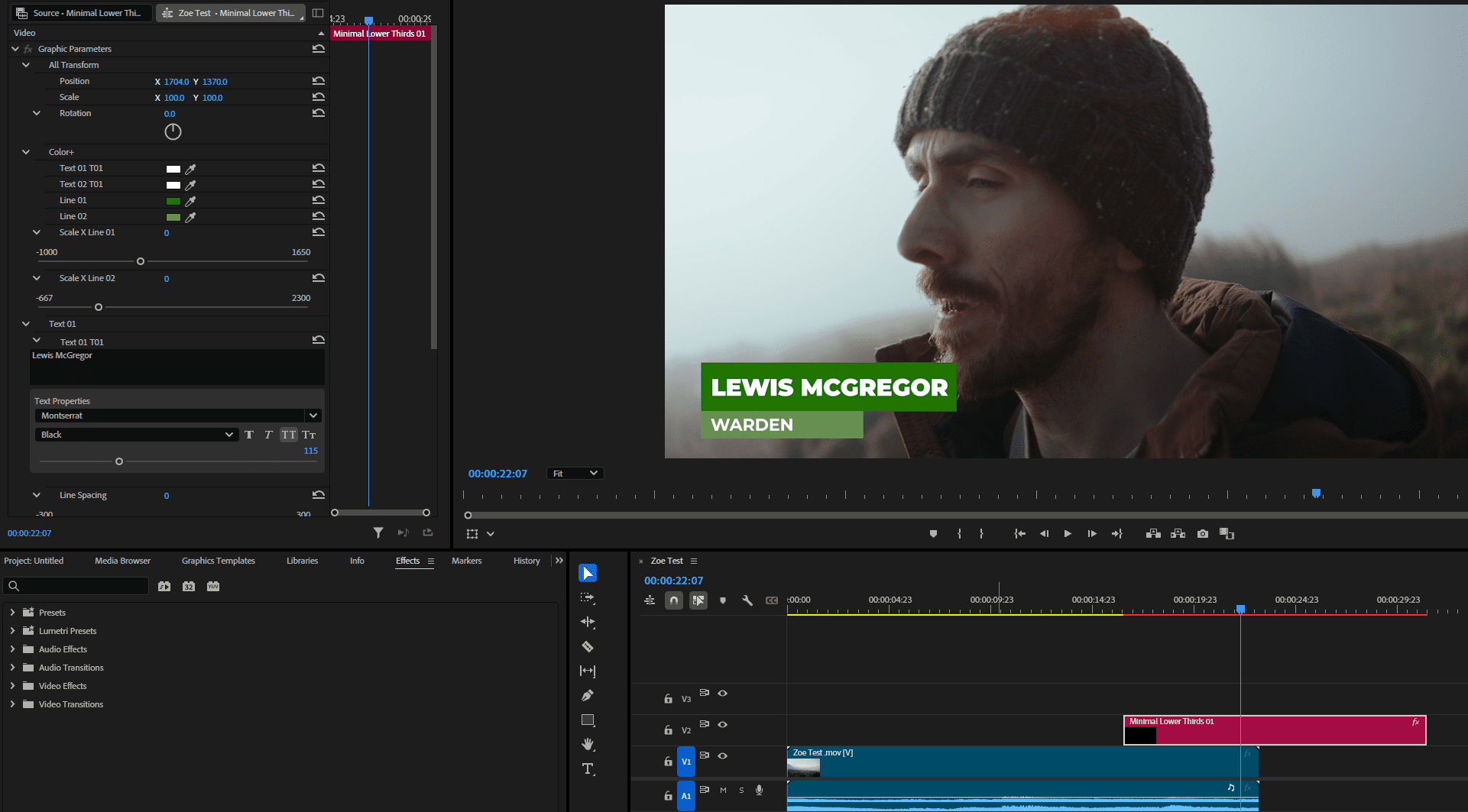The image size is (1468, 812).
Task: Select the Hand tool
Action: [x=587, y=744]
